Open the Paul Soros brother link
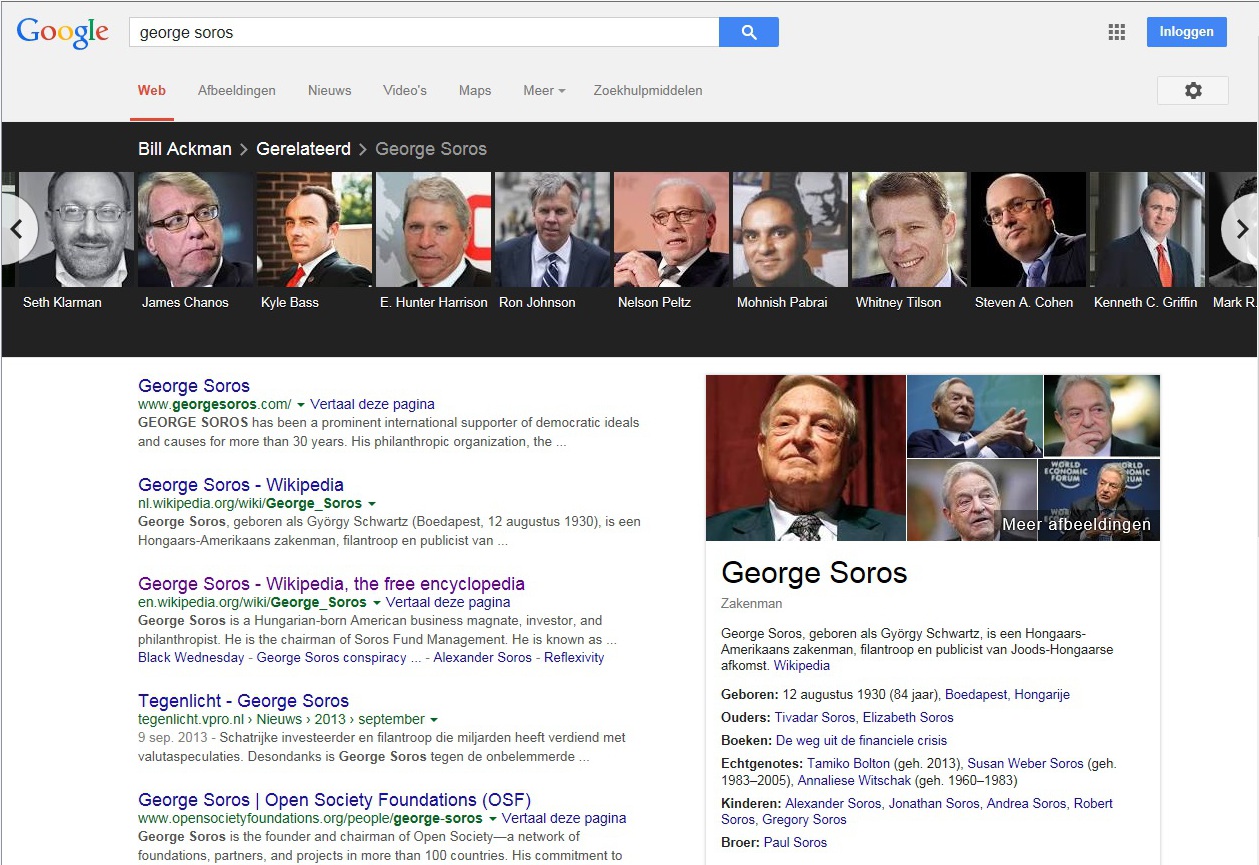Image resolution: width=1259 pixels, height=865 pixels. [x=796, y=843]
